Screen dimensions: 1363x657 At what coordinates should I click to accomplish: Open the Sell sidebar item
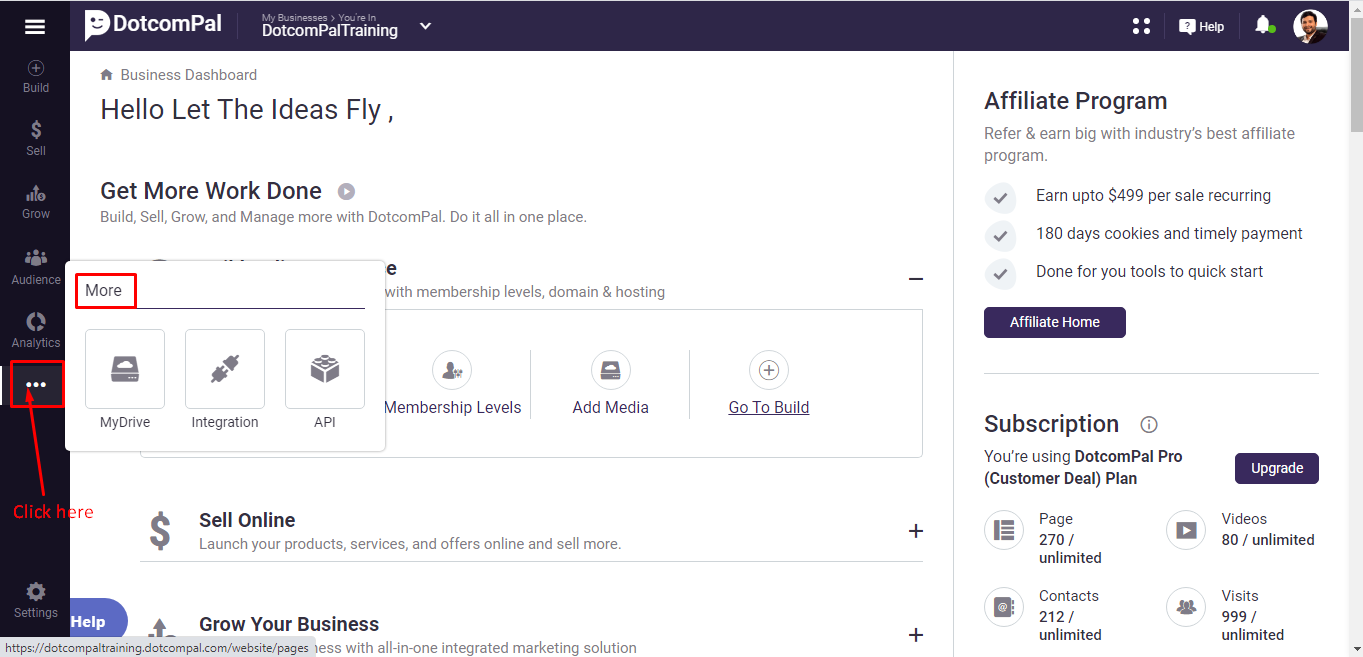point(36,139)
